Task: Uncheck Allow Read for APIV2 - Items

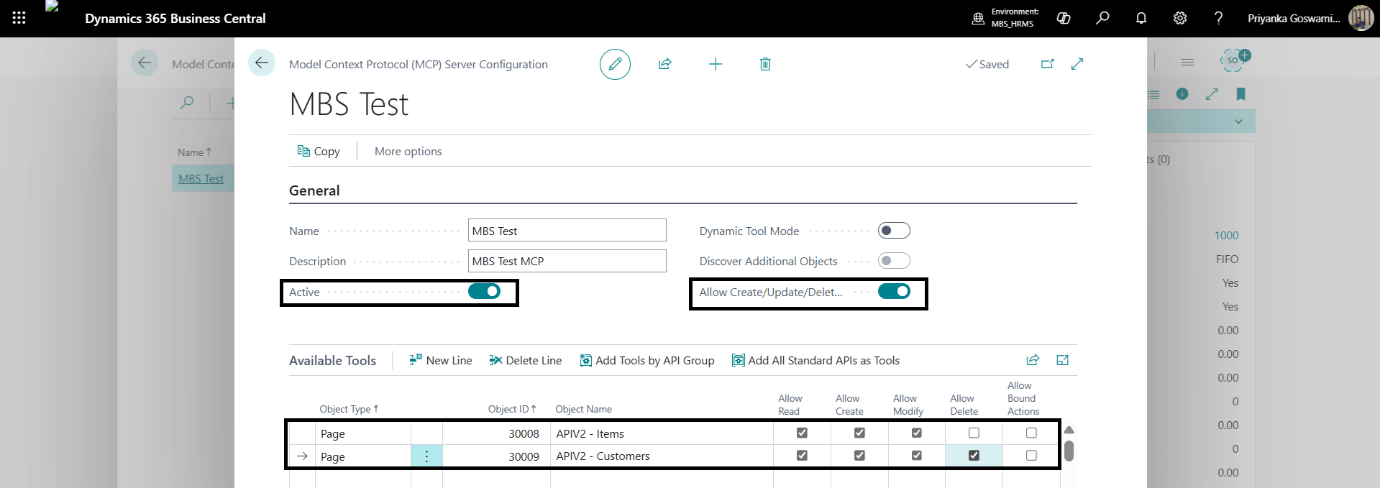Action: 802,433
